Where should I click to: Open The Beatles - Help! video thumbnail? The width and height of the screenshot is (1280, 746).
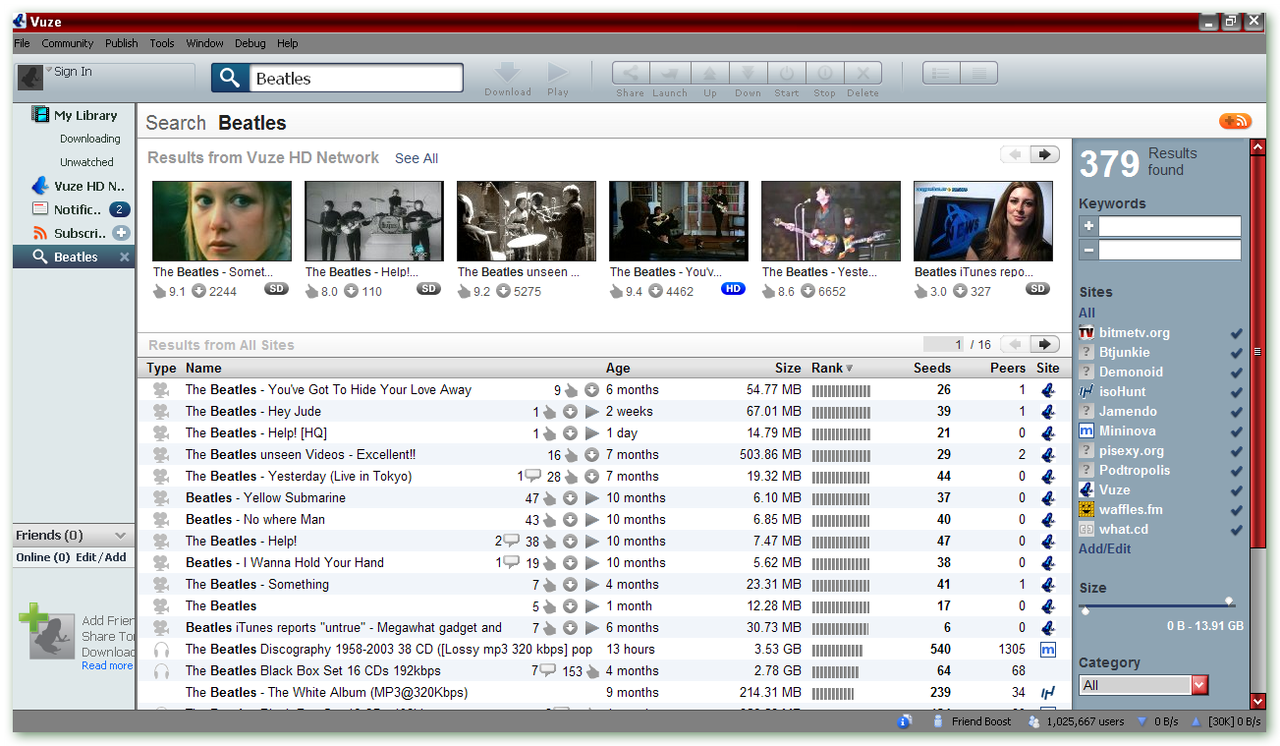click(x=374, y=221)
